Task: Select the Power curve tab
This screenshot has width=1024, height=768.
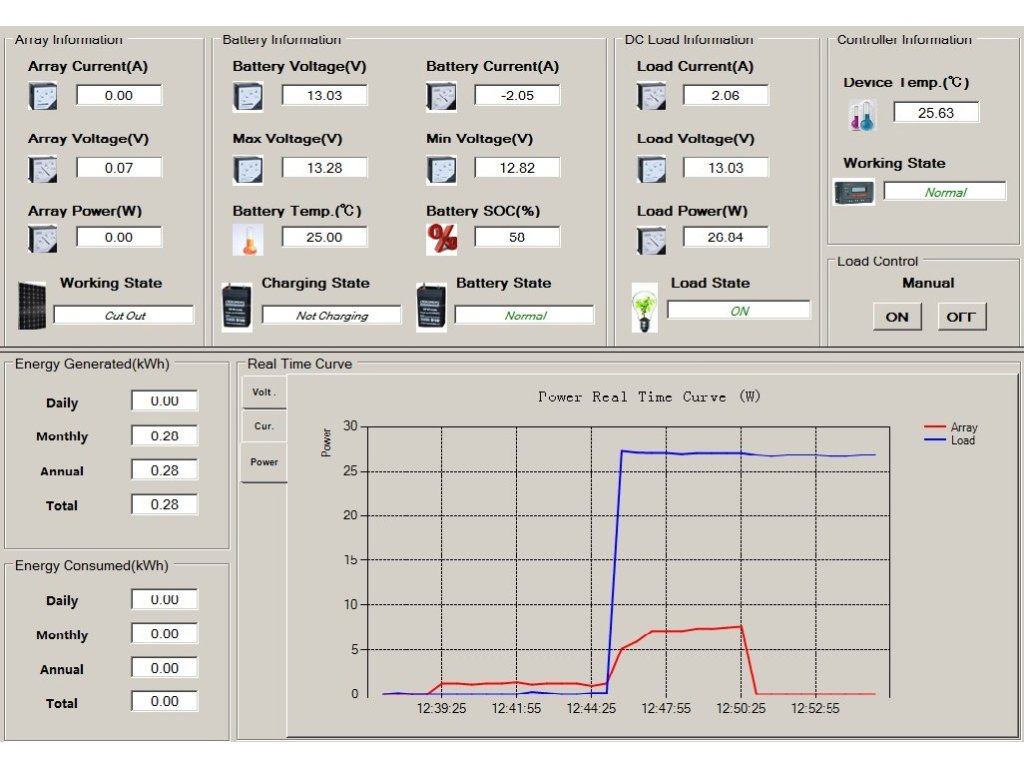Action: pos(264,462)
